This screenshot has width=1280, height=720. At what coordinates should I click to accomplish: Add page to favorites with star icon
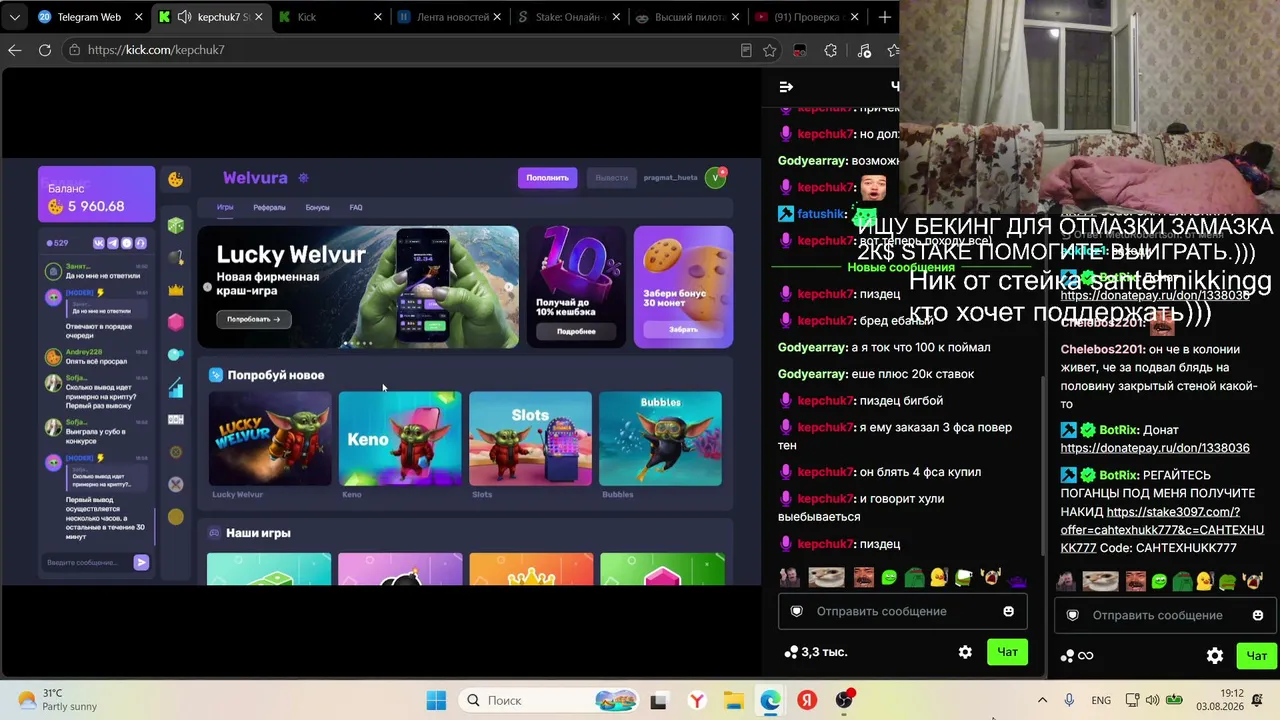769,50
